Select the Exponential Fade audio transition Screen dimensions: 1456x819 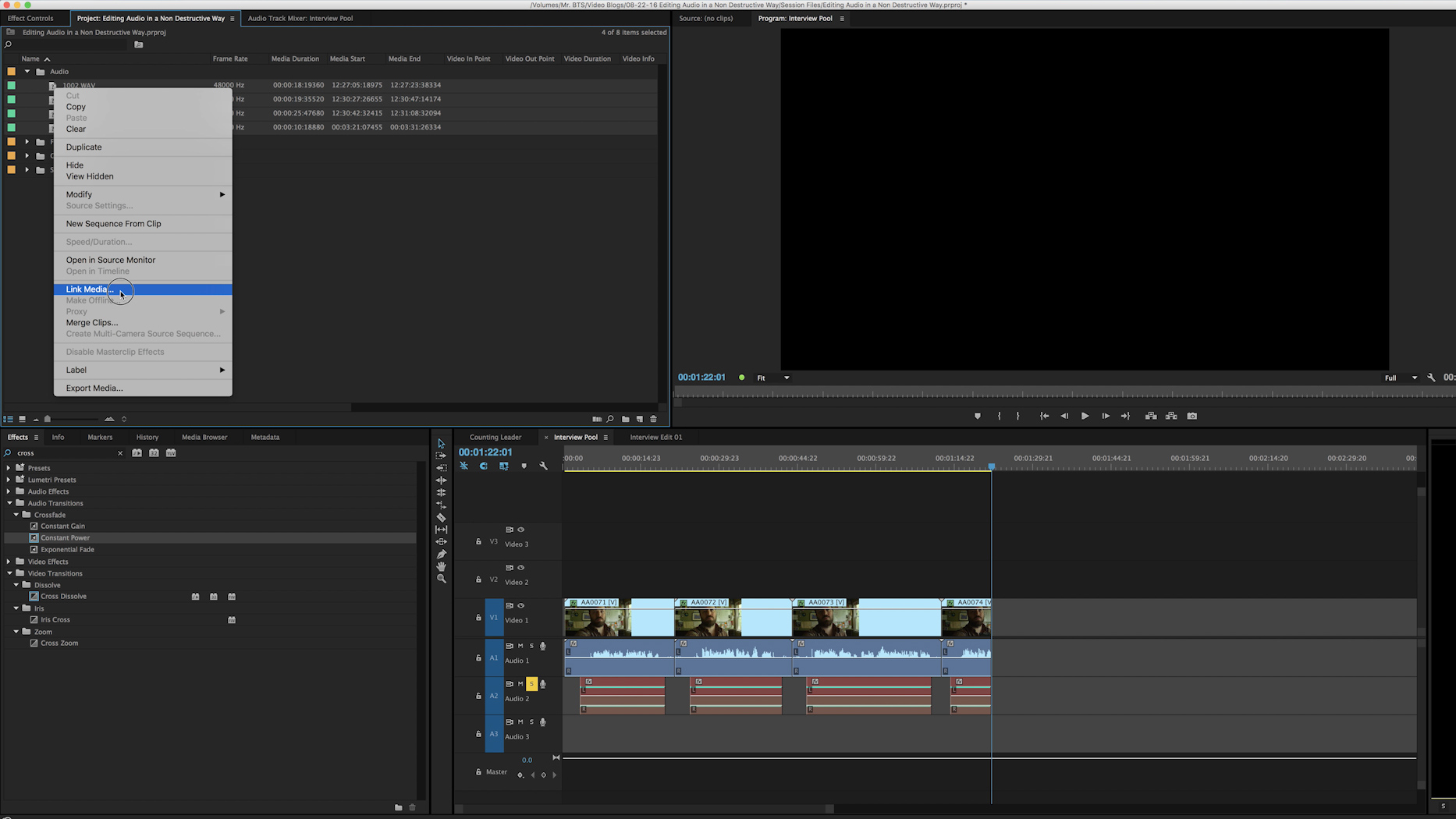(67, 550)
